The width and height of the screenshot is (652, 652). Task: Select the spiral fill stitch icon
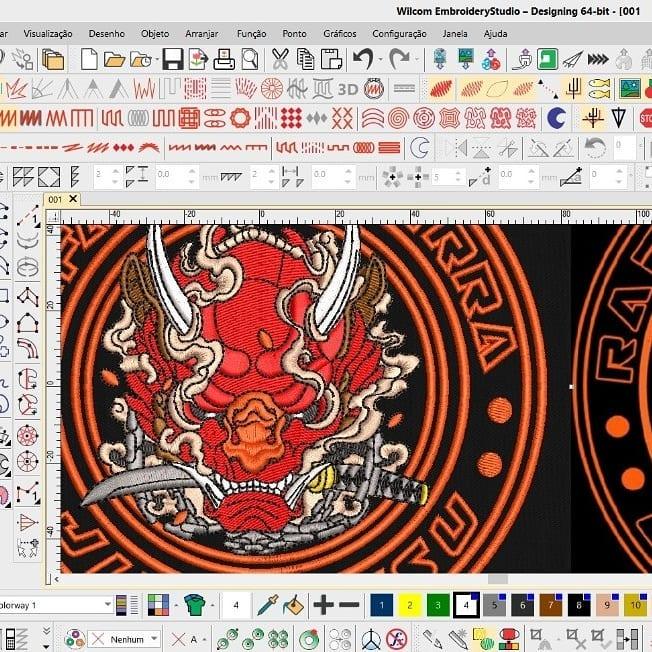click(x=398, y=118)
